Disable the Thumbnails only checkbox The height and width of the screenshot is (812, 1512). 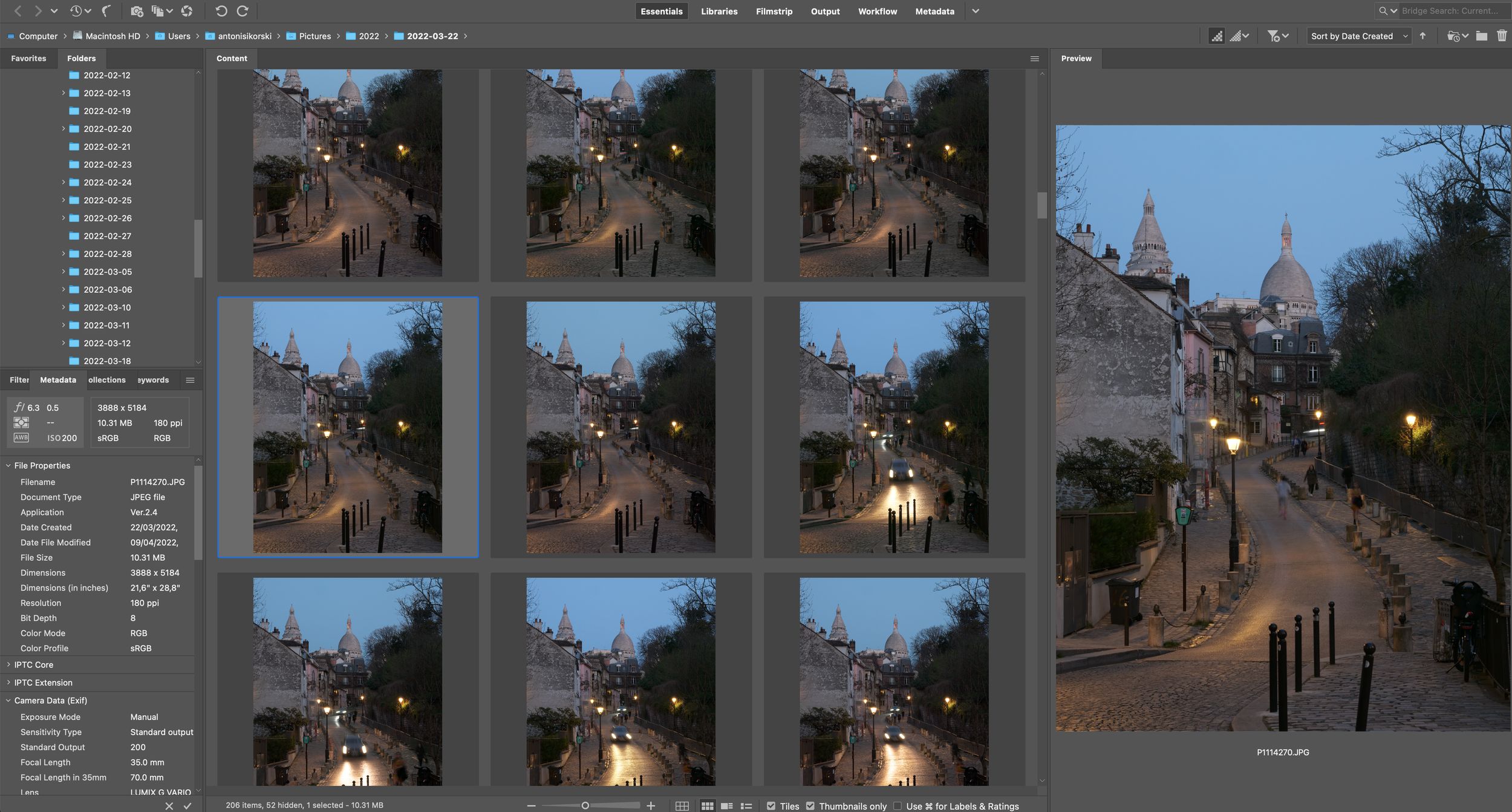[x=810, y=806]
